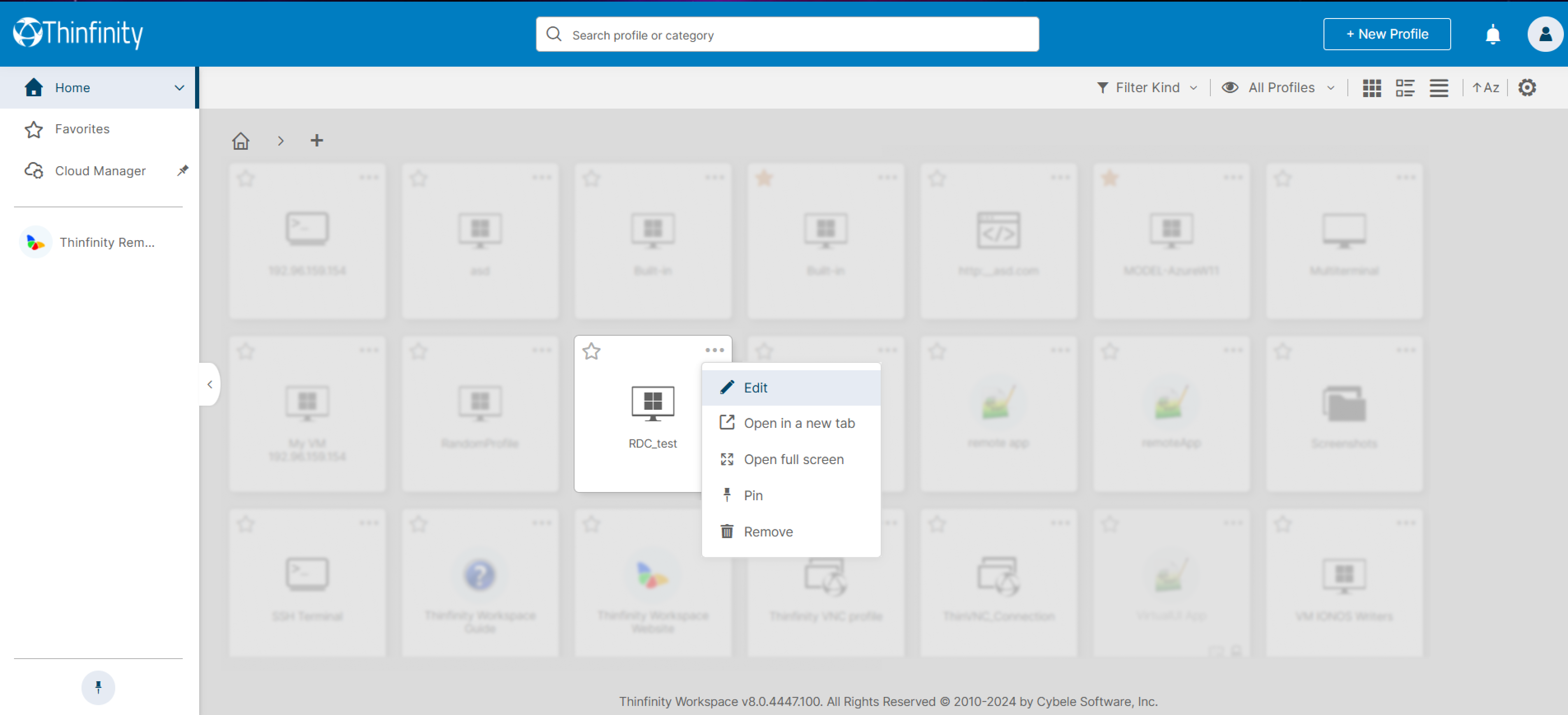Choose Pin from context menu
Image resolution: width=1568 pixels, height=715 pixels.
coord(791,495)
